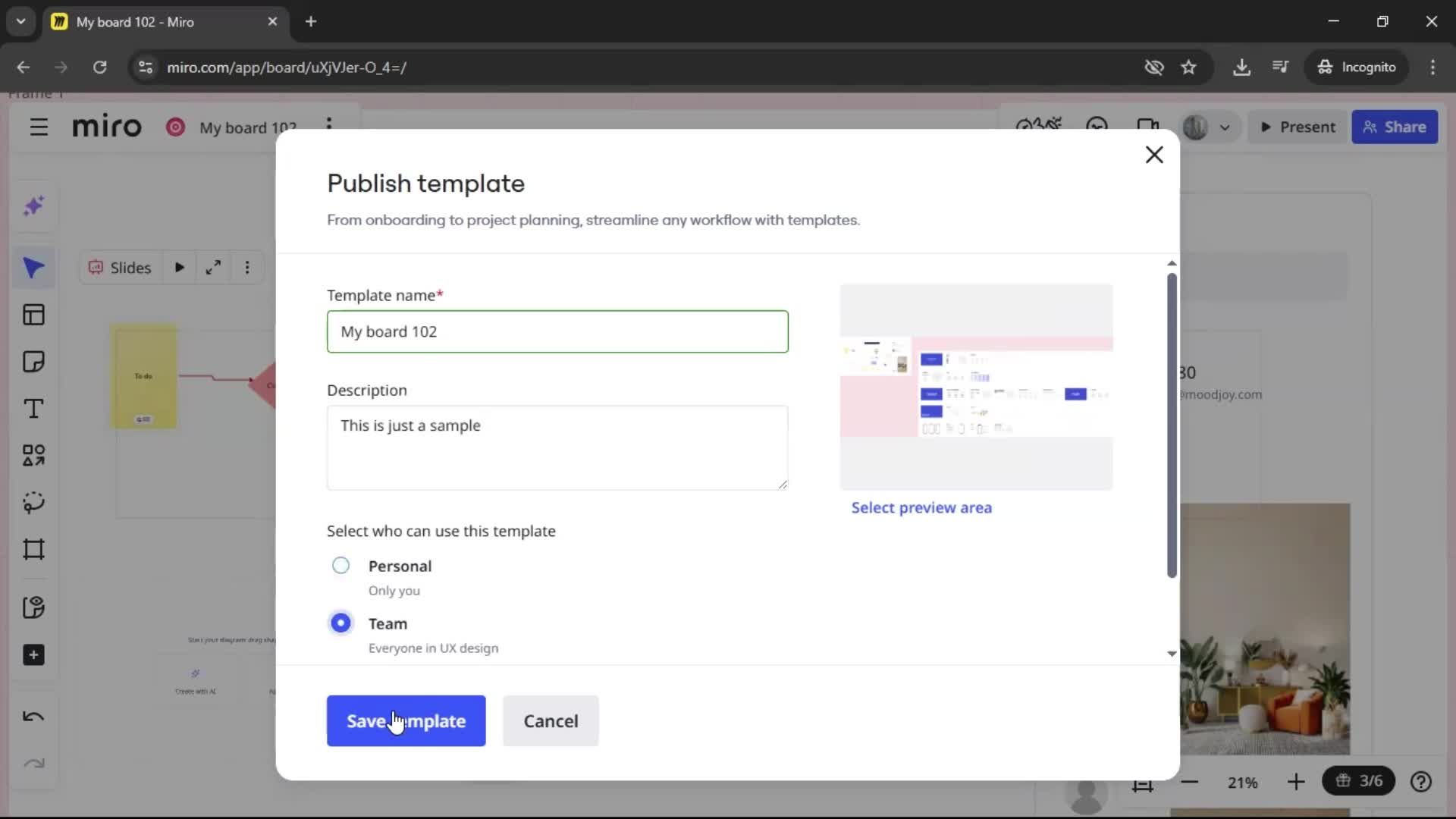This screenshot has height=819, width=1456.
Task: Click Select preview area link
Action: pos(921,508)
